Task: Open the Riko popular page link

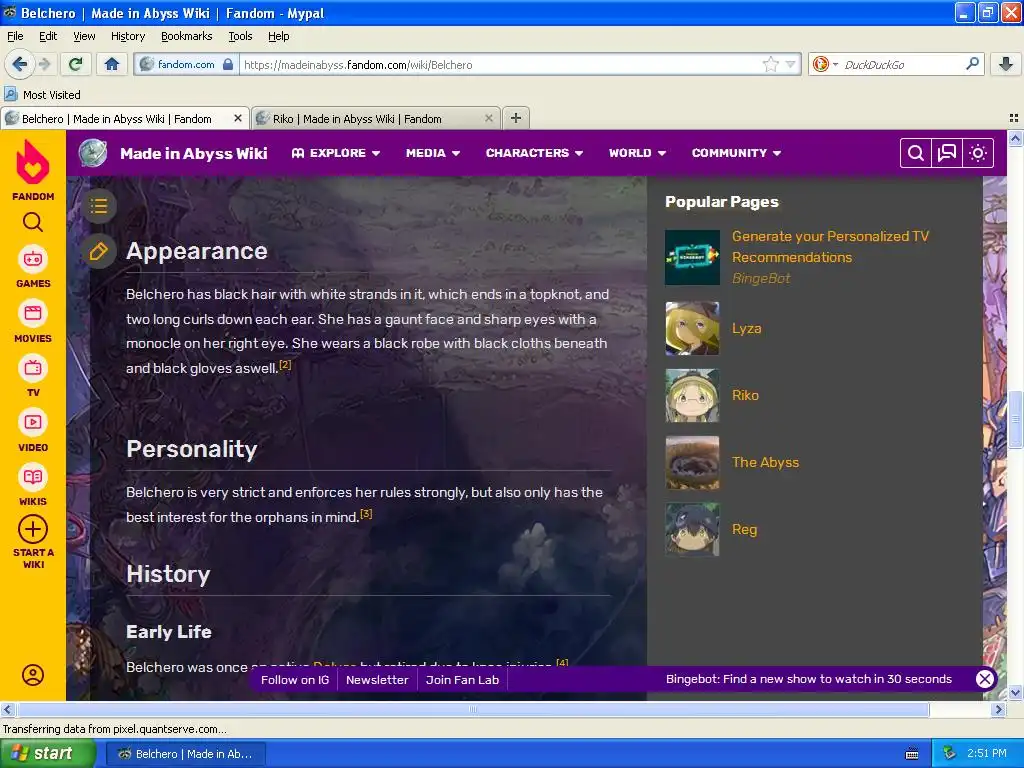Action: [745, 395]
